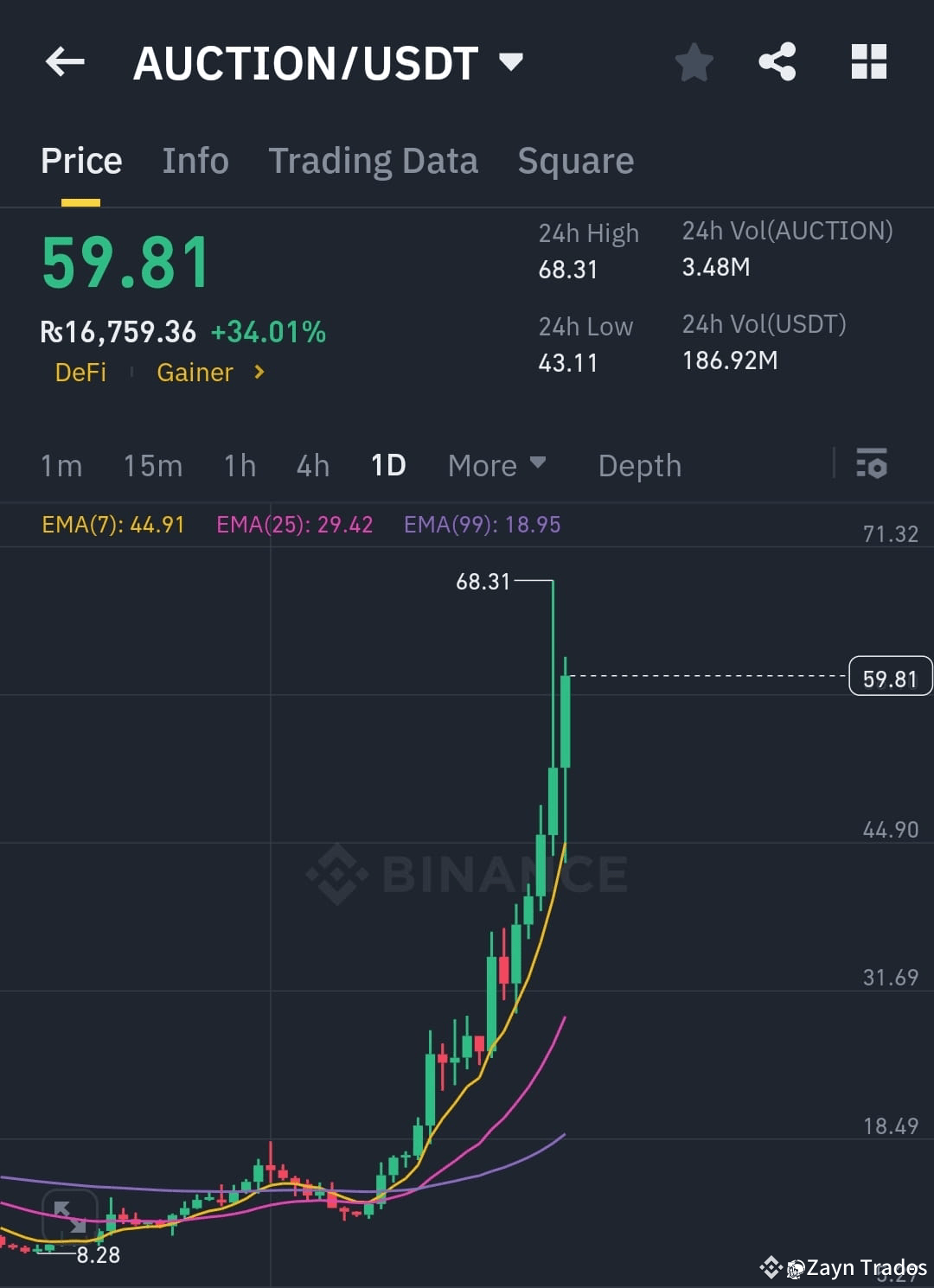Viewport: 934px width, 1288px height.
Task: Select the 15m timeframe
Action: pyautogui.click(x=152, y=465)
